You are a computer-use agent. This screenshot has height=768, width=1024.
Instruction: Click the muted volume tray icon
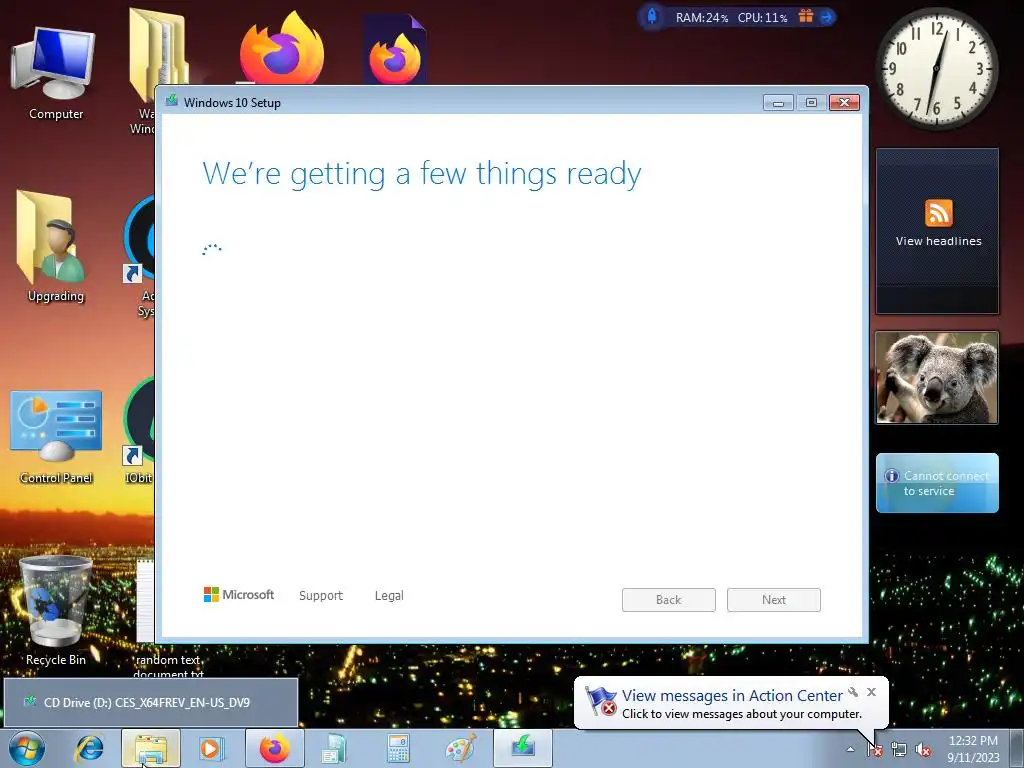923,750
